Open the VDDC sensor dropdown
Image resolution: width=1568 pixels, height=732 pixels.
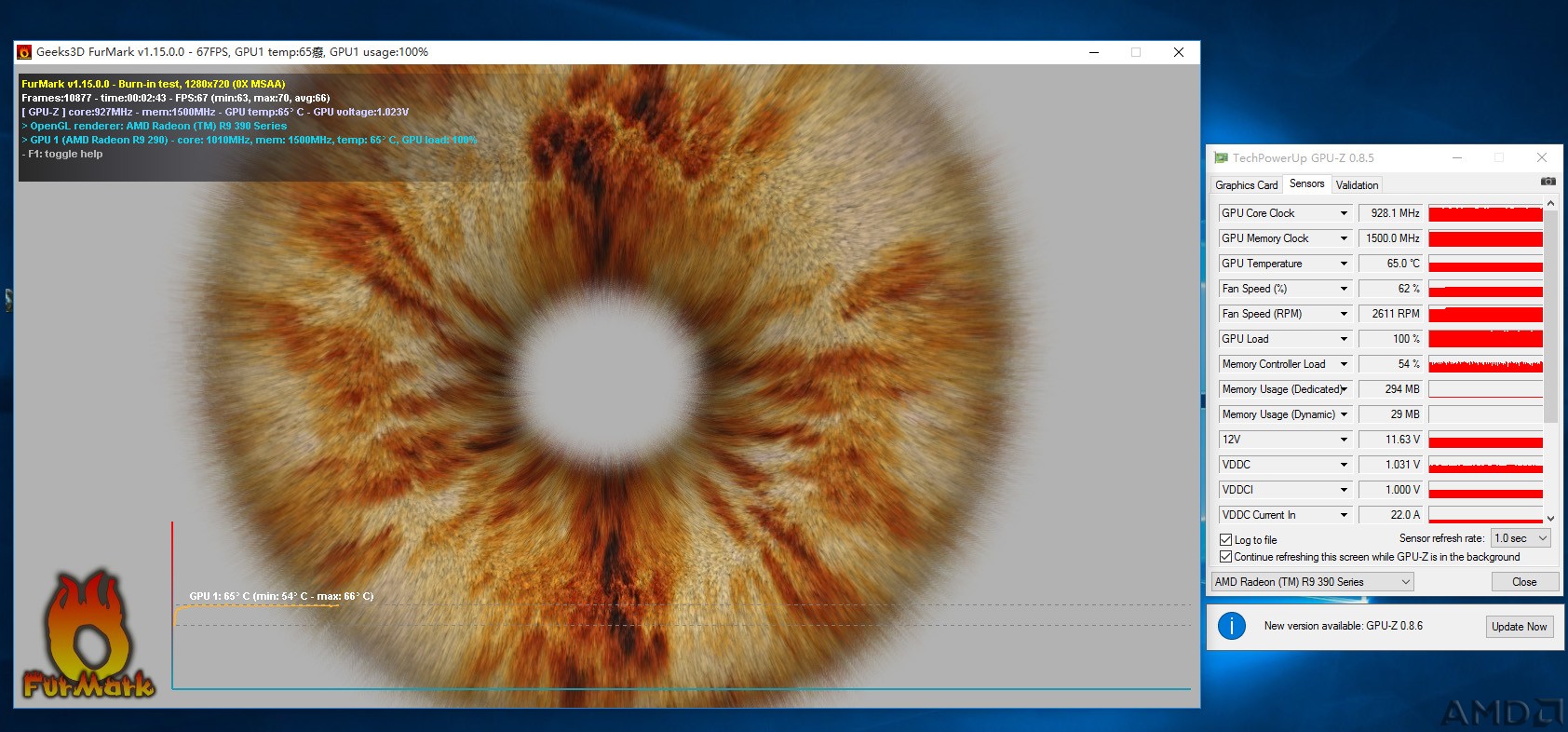point(1344,465)
